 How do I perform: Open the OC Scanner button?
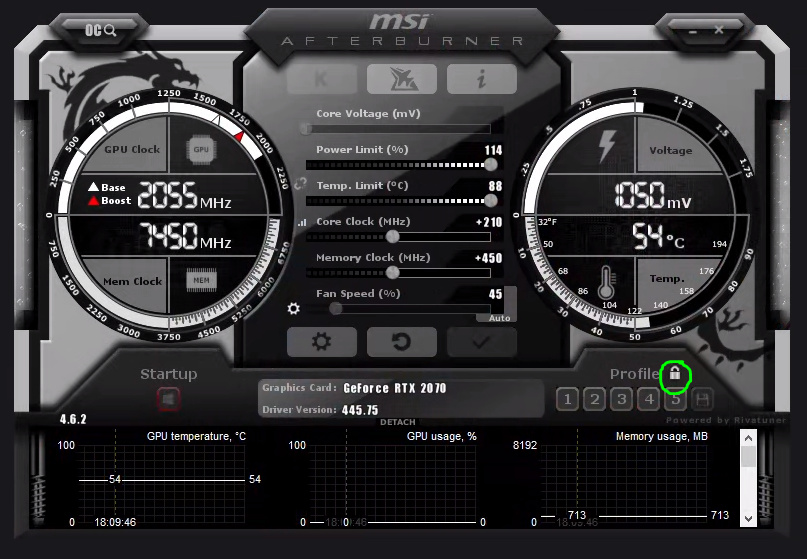click(100, 30)
